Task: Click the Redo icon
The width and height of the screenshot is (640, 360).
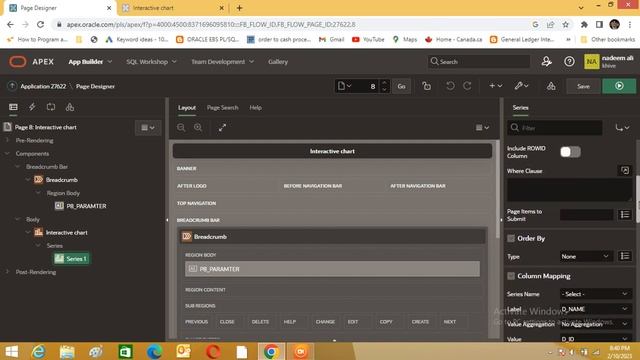Action: pyautogui.click(x=467, y=86)
